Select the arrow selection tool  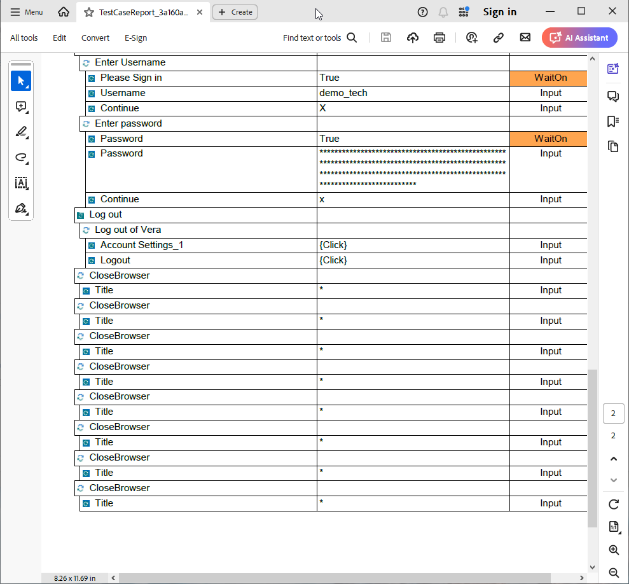click(21, 81)
